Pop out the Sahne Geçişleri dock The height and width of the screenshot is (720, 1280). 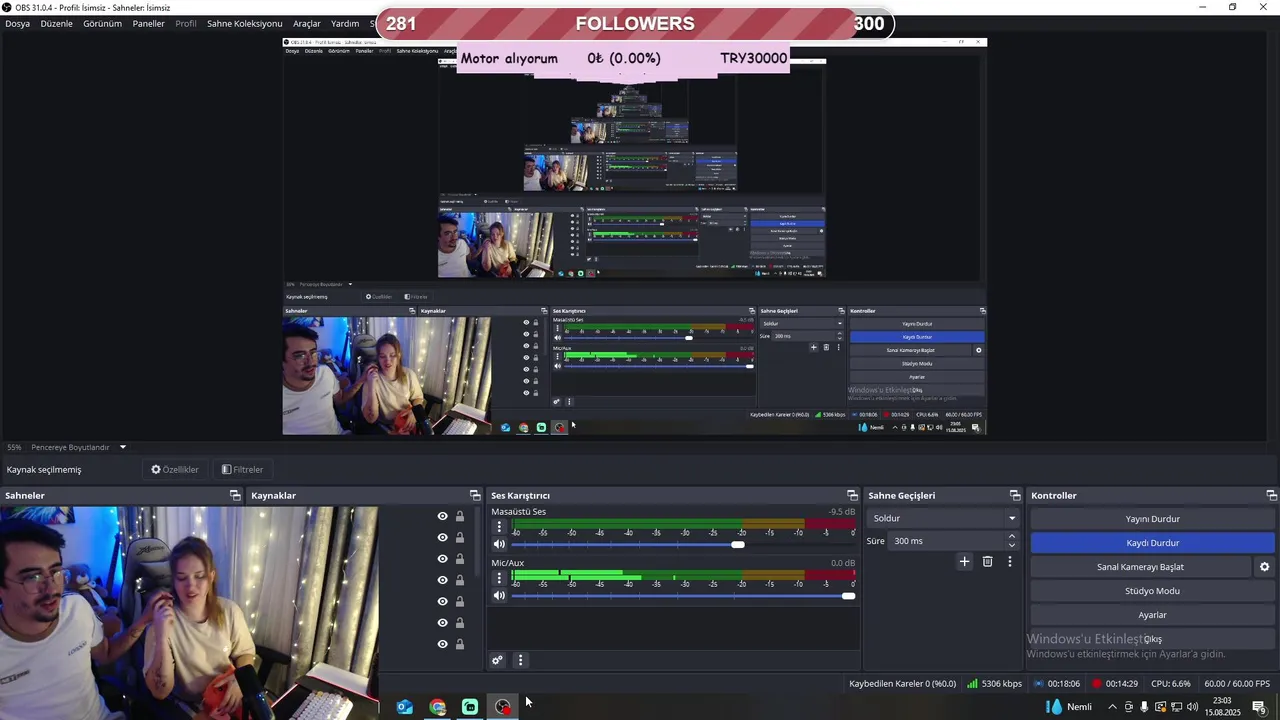coord(1015,495)
